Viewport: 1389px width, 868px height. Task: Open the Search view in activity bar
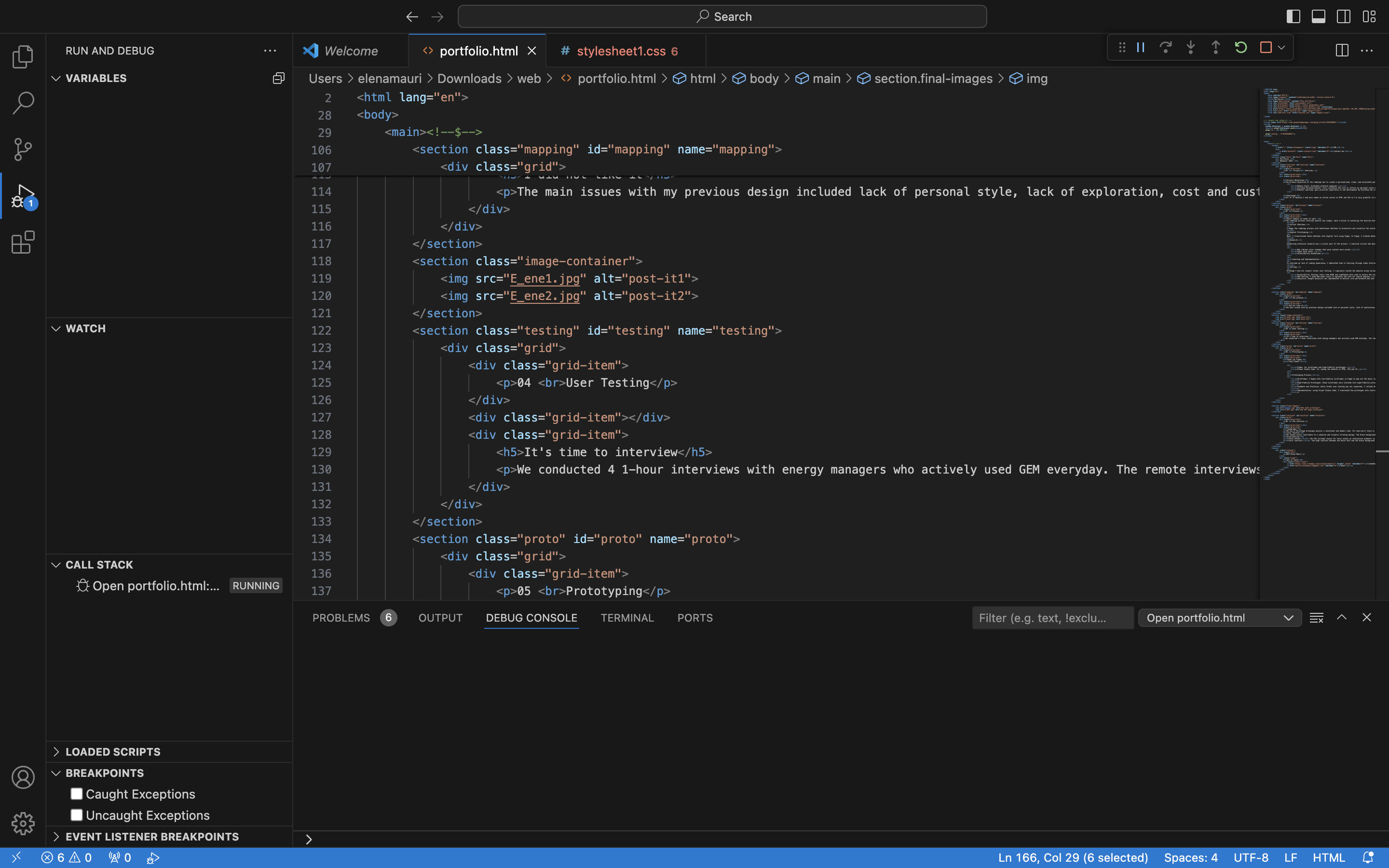point(23,103)
